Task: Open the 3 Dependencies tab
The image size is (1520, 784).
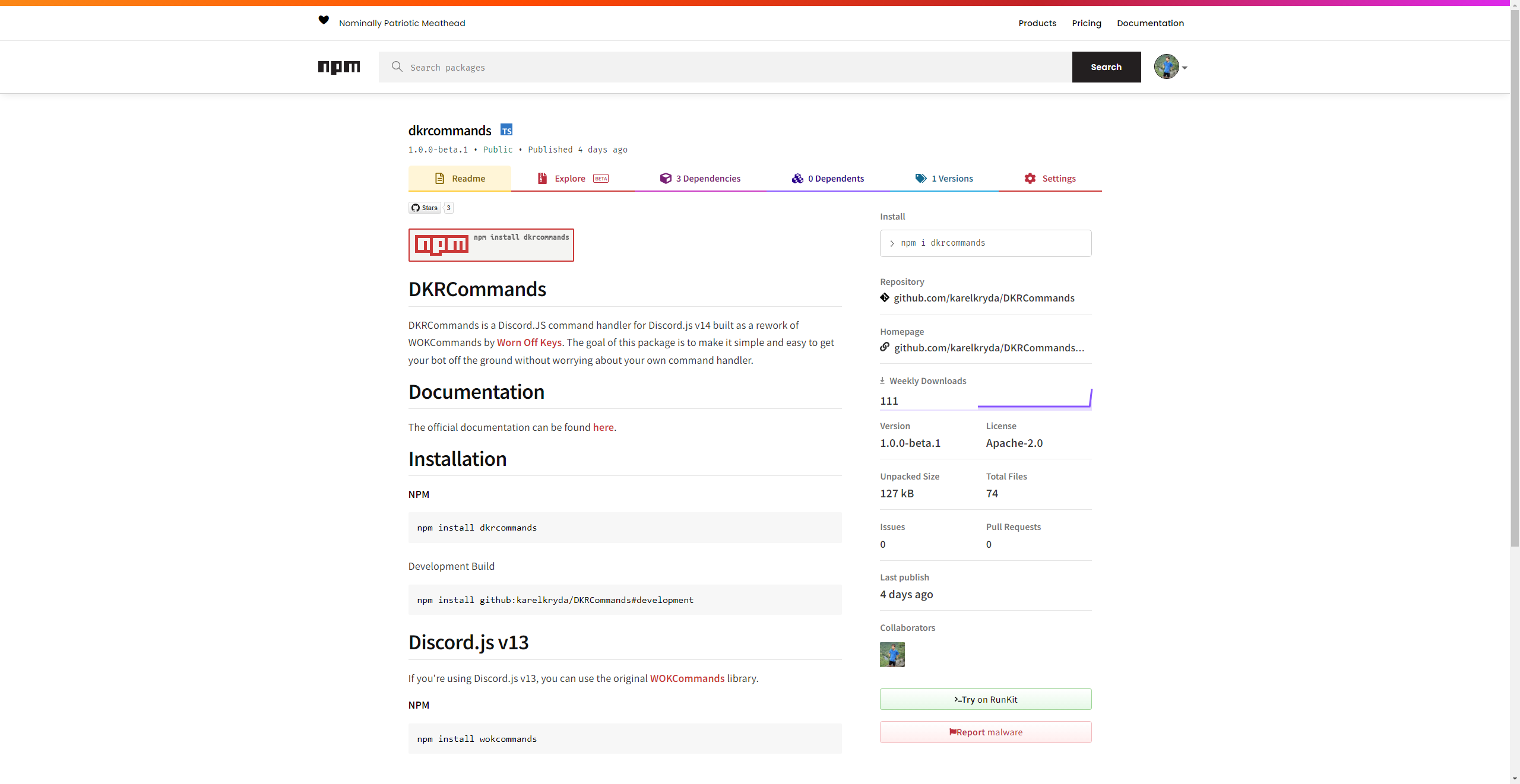Action: pos(700,179)
